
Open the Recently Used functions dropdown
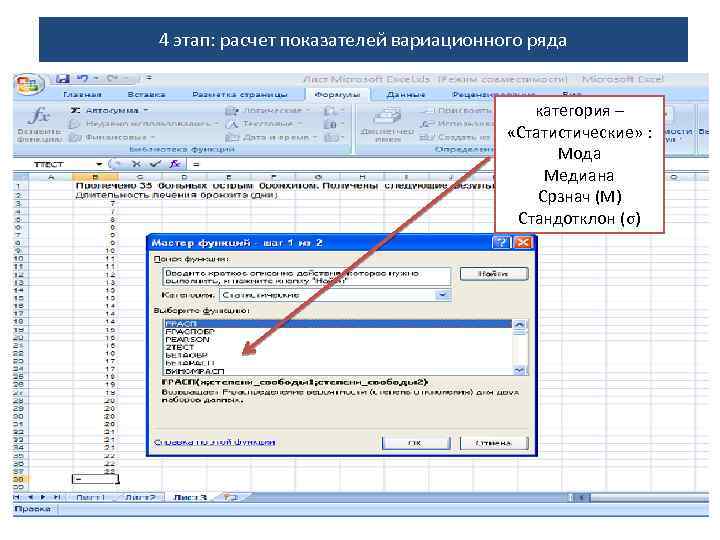(x=143, y=124)
